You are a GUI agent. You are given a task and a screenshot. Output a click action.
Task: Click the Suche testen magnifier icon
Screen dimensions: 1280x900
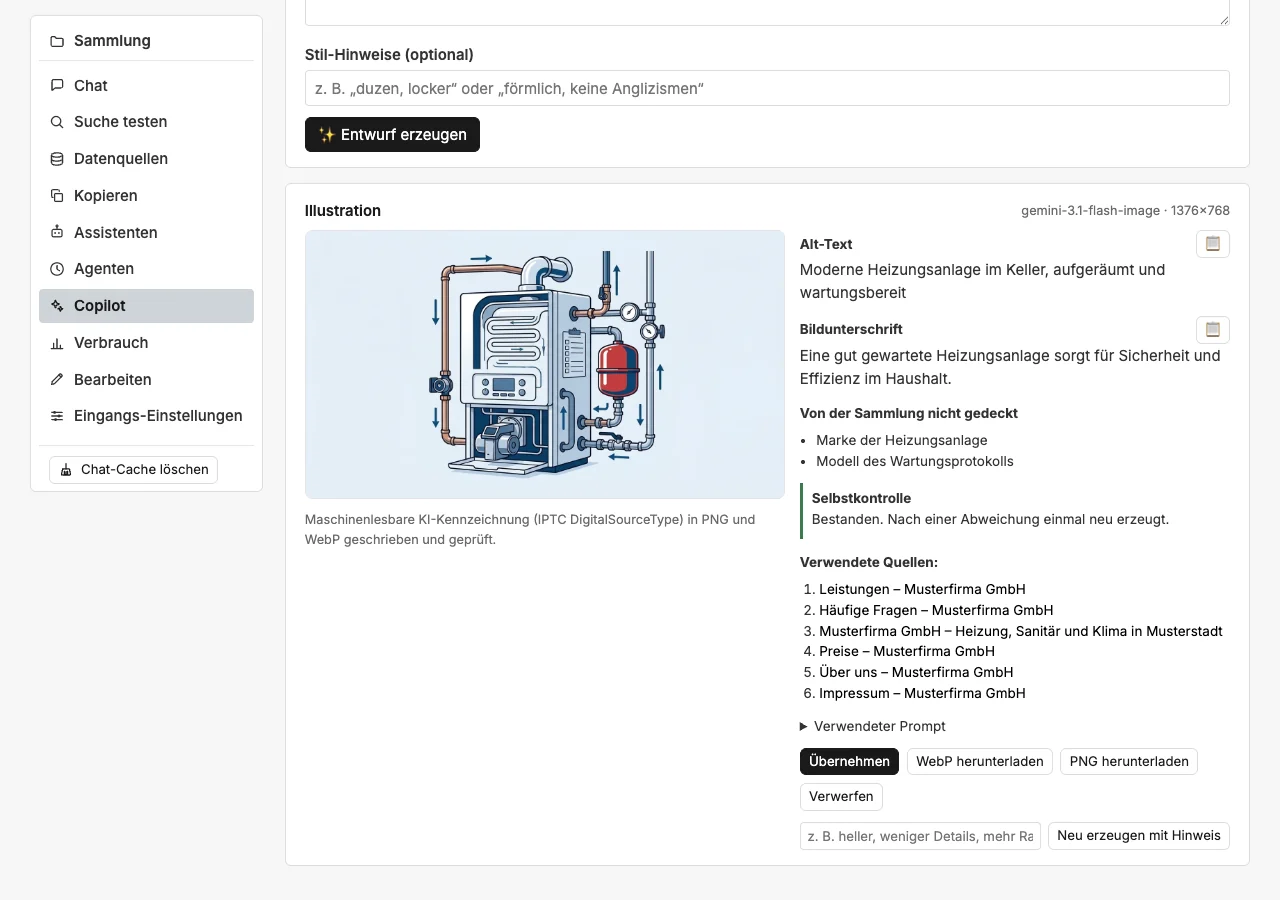(57, 122)
